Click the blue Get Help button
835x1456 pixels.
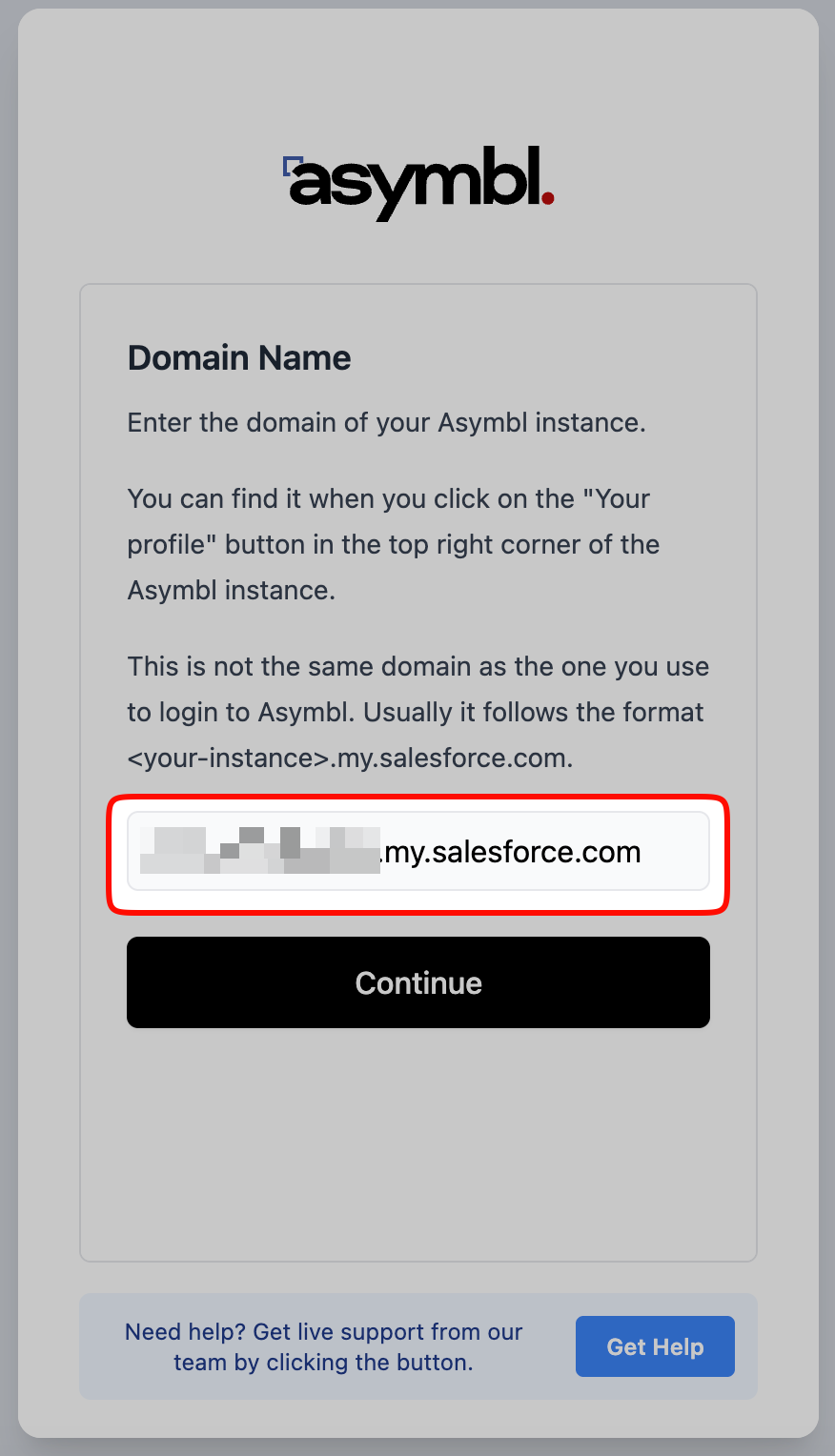pos(655,1346)
